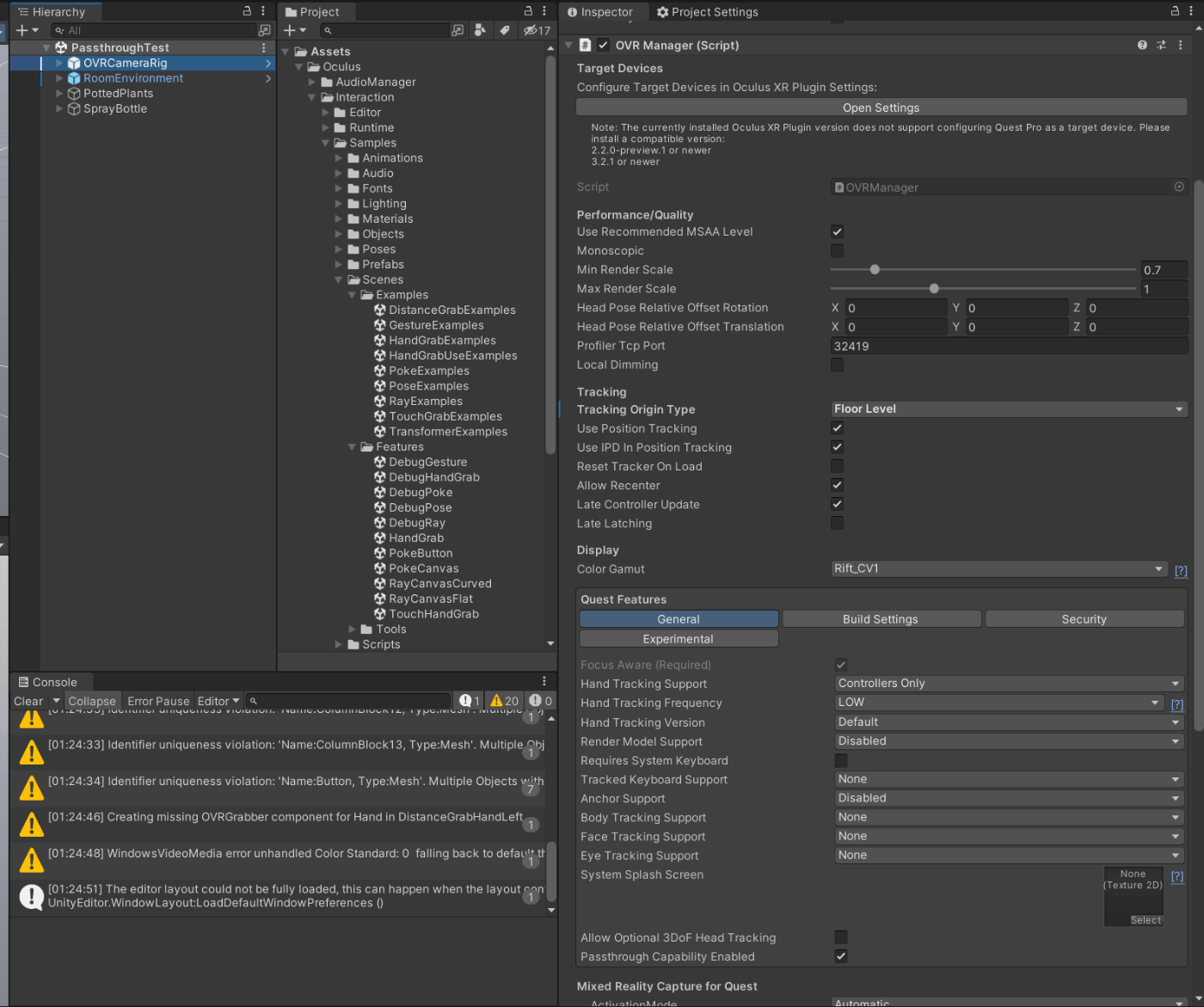This screenshot has width=1204, height=1007.
Task: Collapse the OVR Manager component foldout
Action: click(568, 45)
